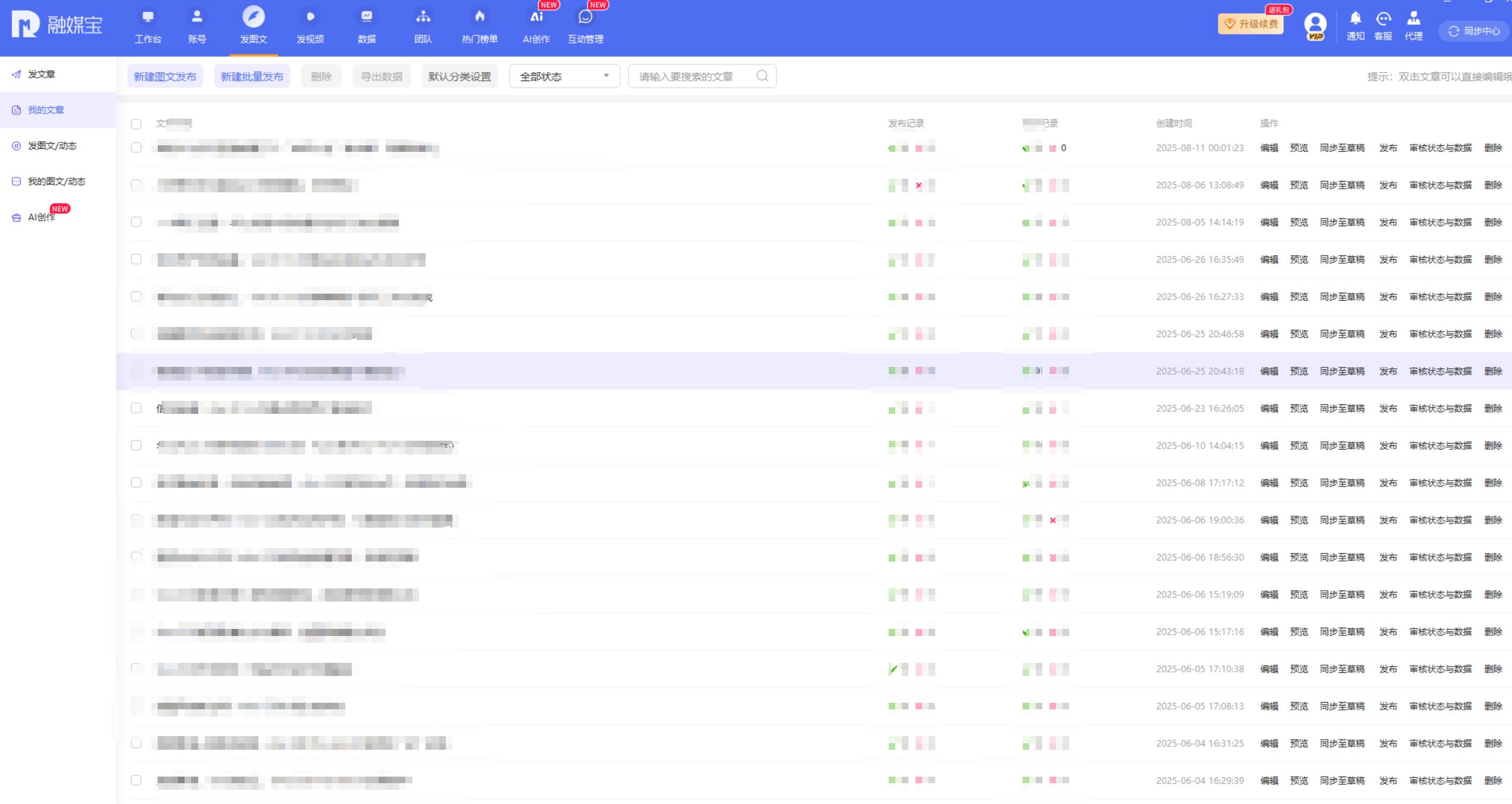Viewport: 1512px width, 804px height.
Task: Click the 新建图文发布 button
Action: pos(165,76)
